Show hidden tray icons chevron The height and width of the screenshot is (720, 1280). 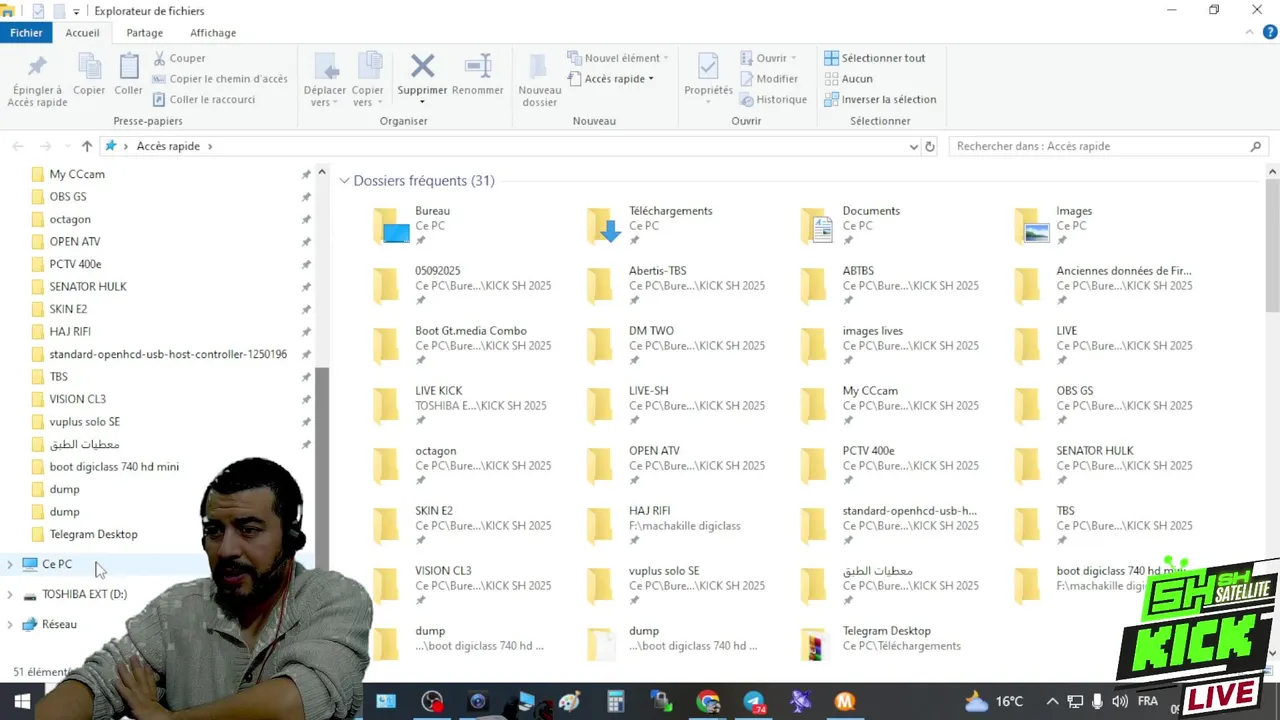(x=1052, y=702)
